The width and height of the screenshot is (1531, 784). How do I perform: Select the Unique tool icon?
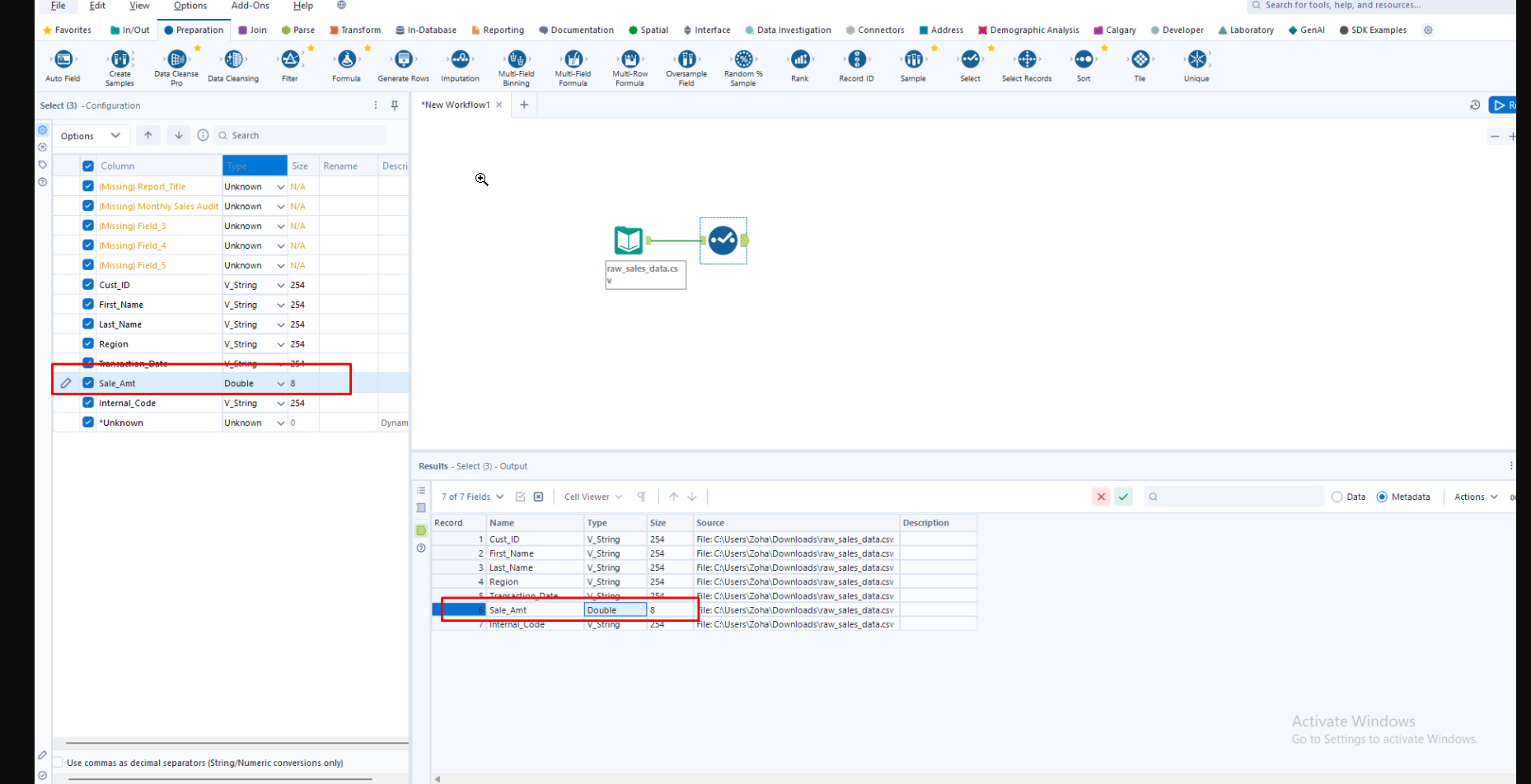1196,60
